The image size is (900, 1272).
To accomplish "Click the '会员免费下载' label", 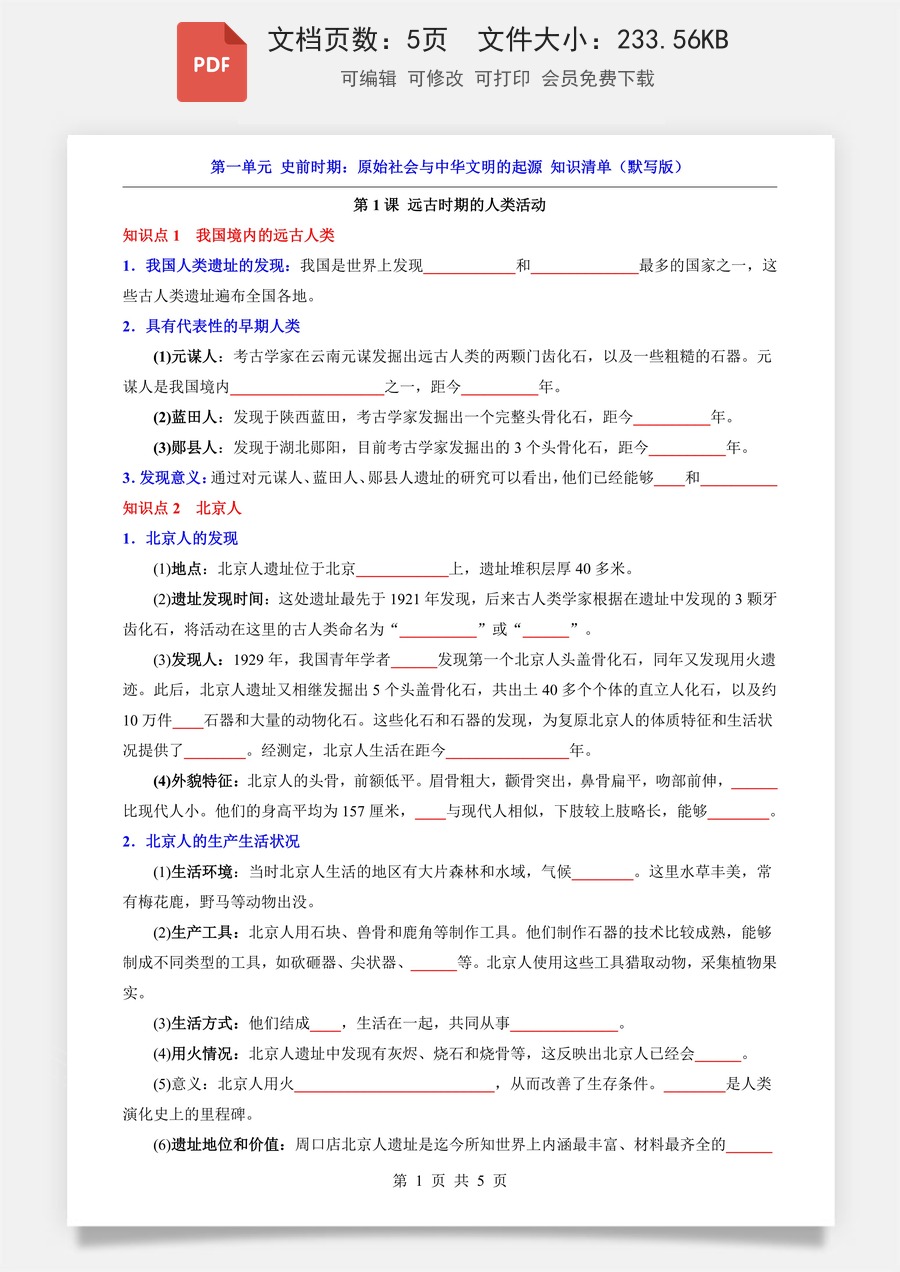I will click(598, 79).
